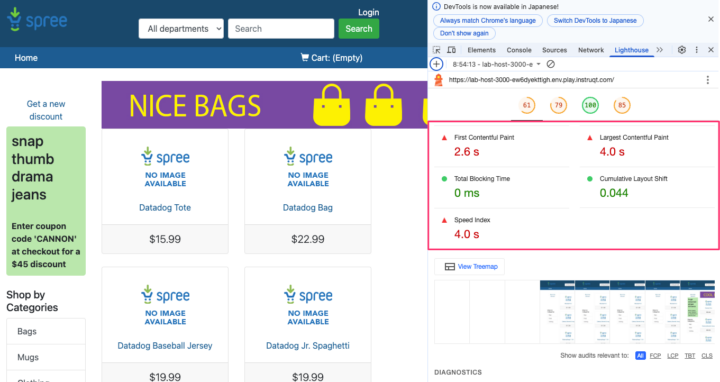This screenshot has height=382, width=720.
Task: Click the shopping cart icon
Action: point(304,57)
